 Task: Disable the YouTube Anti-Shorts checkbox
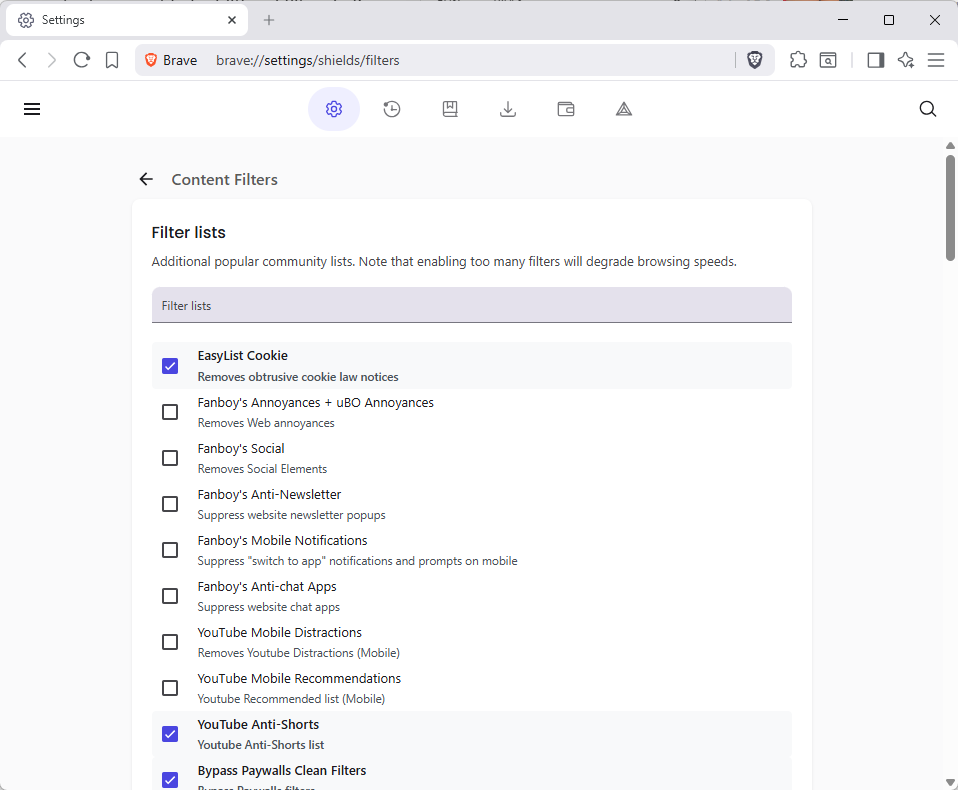(170, 734)
